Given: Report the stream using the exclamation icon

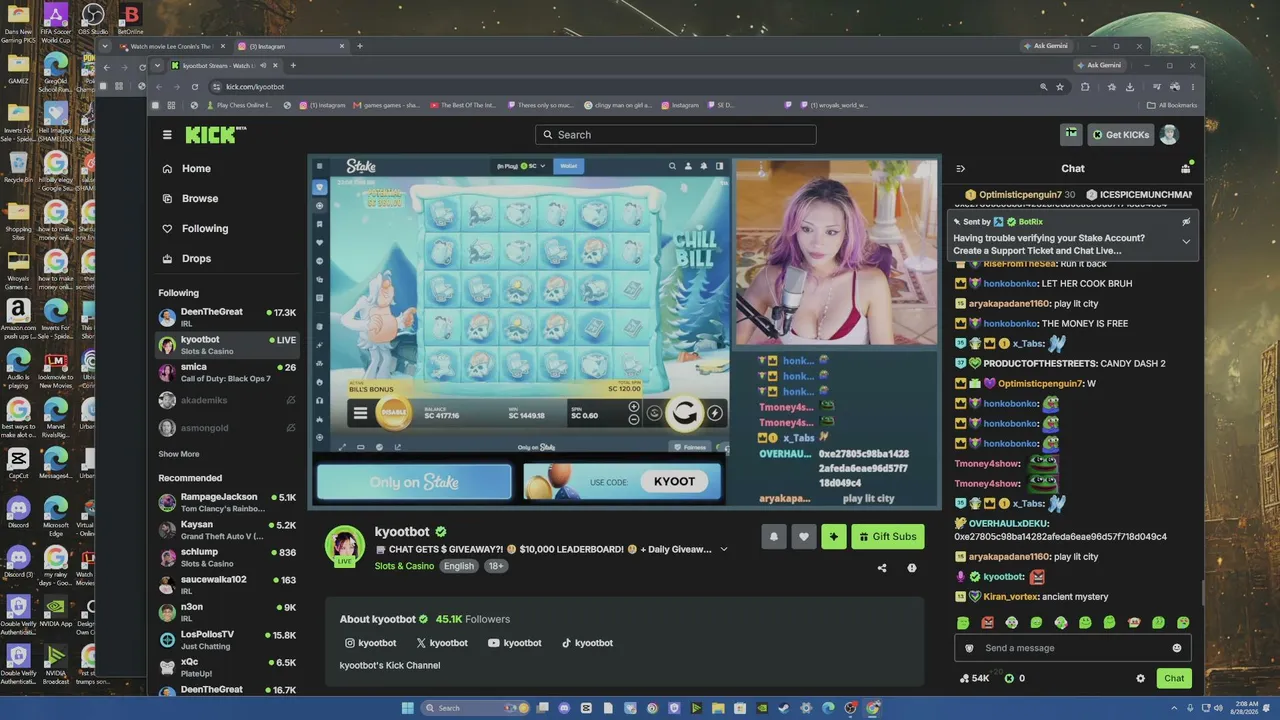Looking at the screenshot, I should 912,568.
